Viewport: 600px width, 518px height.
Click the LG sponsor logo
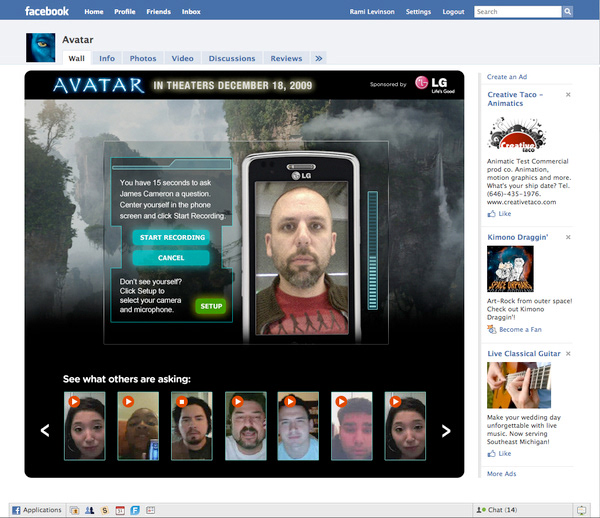tap(435, 84)
